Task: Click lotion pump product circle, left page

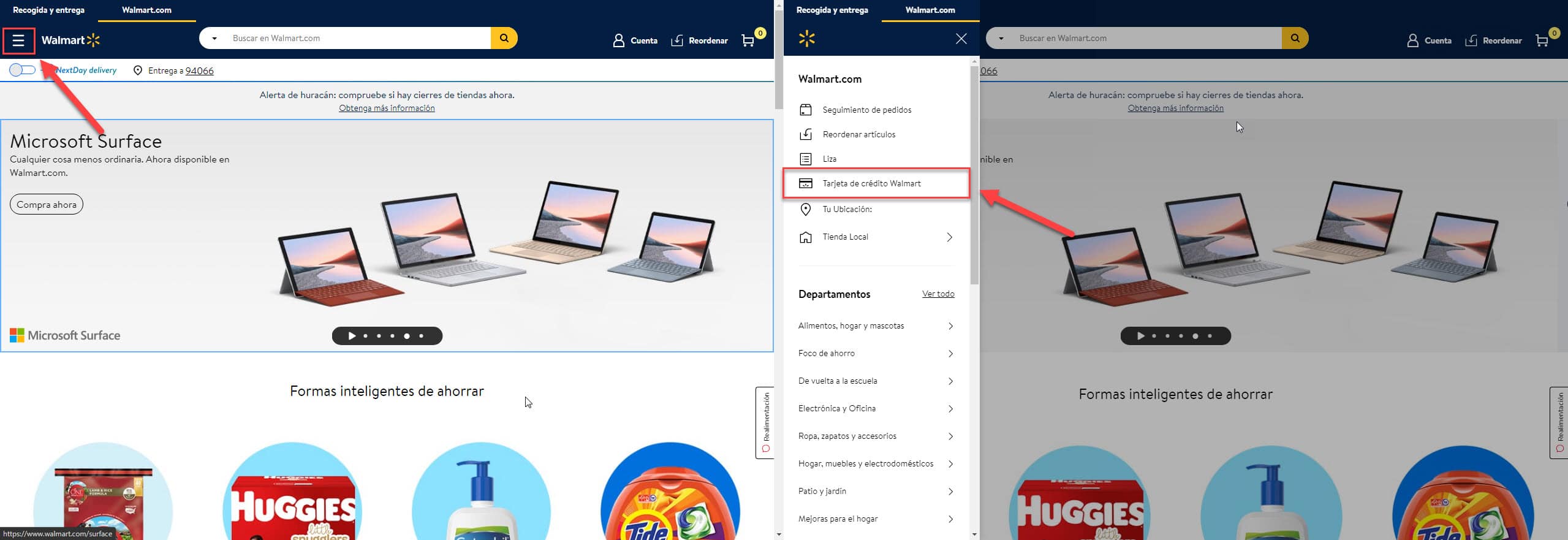Action: 482,492
